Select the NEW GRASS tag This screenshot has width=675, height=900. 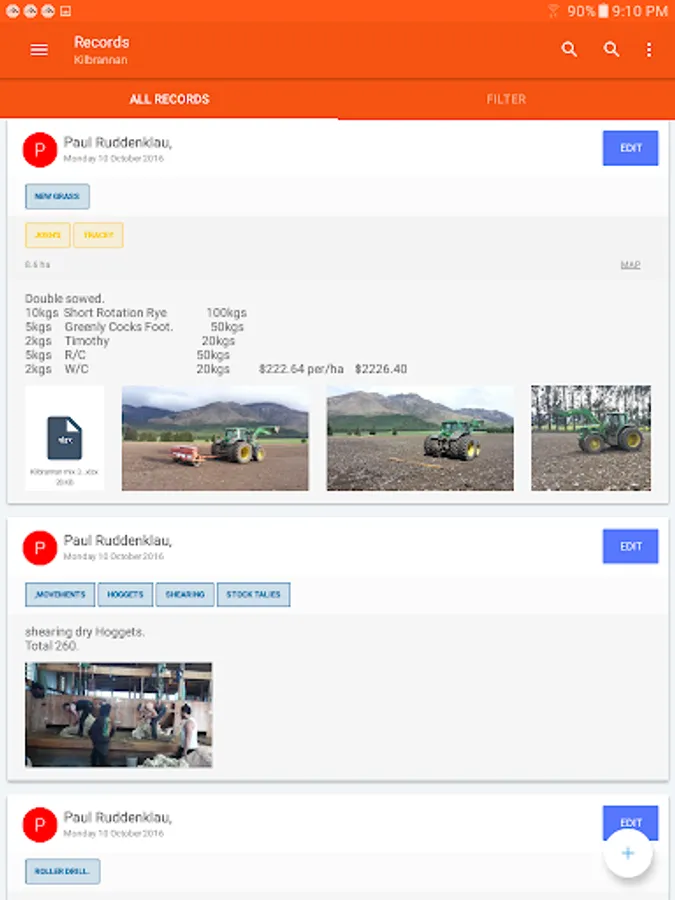pyautogui.click(x=57, y=196)
